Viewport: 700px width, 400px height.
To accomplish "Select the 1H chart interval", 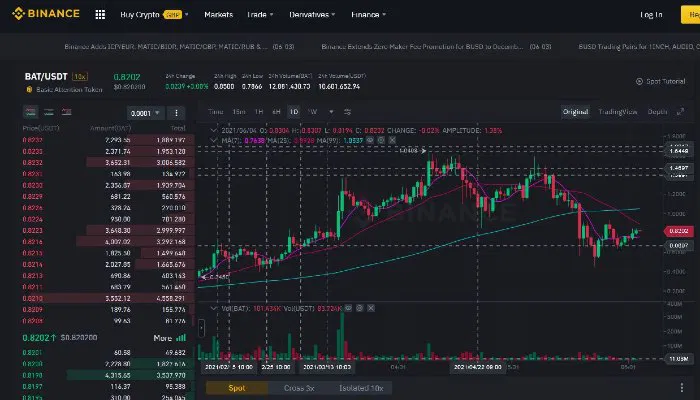I will pos(259,112).
